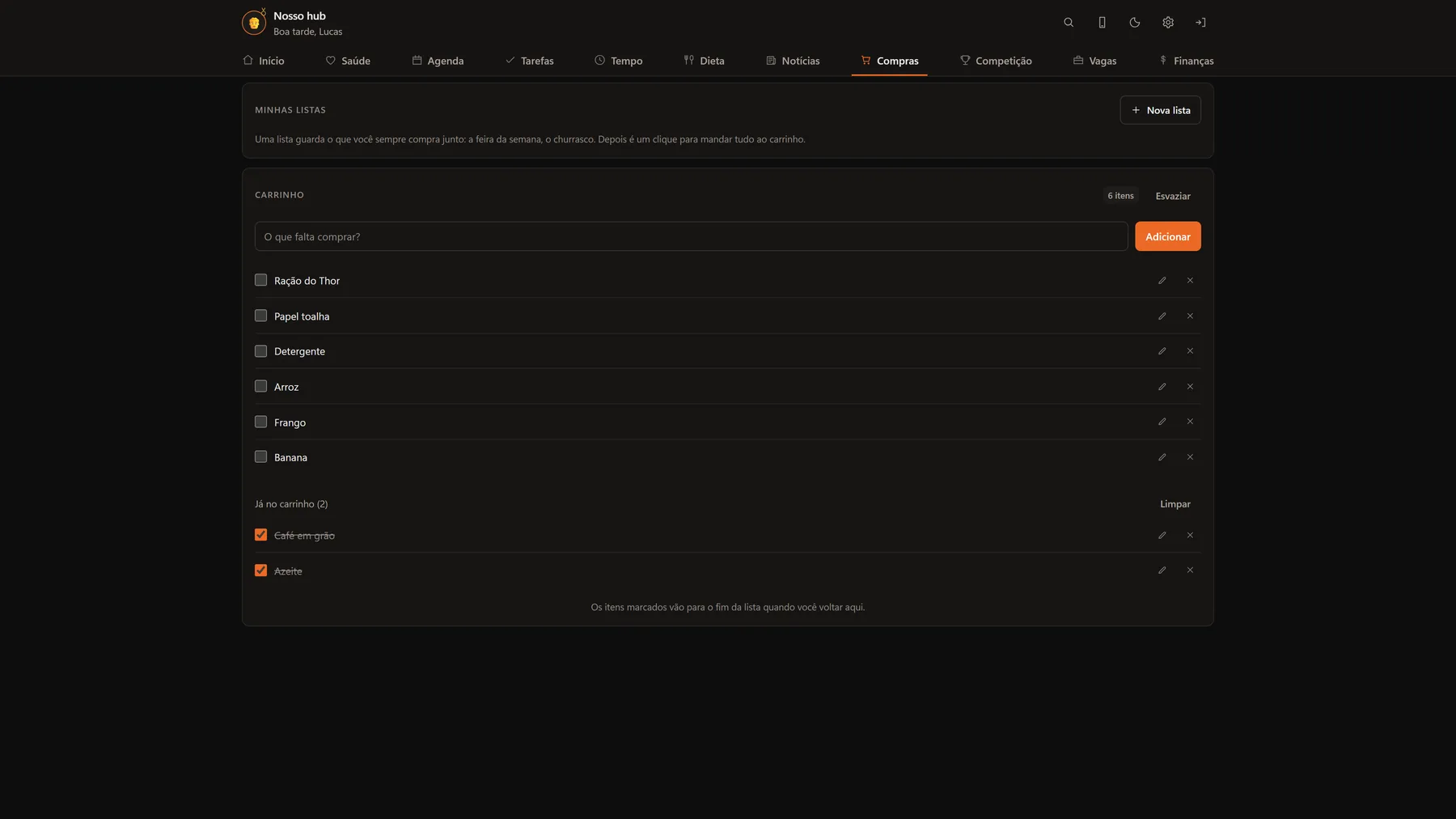Image resolution: width=1456 pixels, height=819 pixels.
Task: Edit the Banana item with pencil
Action: (x=1162, y=457)
